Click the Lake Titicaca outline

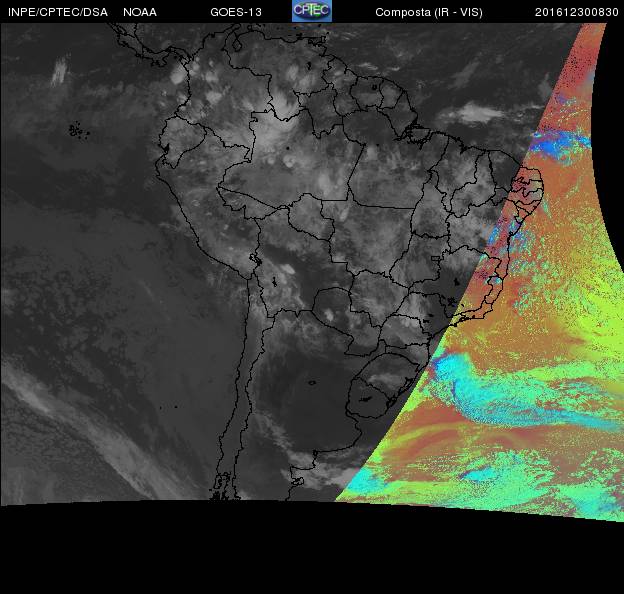257,259
